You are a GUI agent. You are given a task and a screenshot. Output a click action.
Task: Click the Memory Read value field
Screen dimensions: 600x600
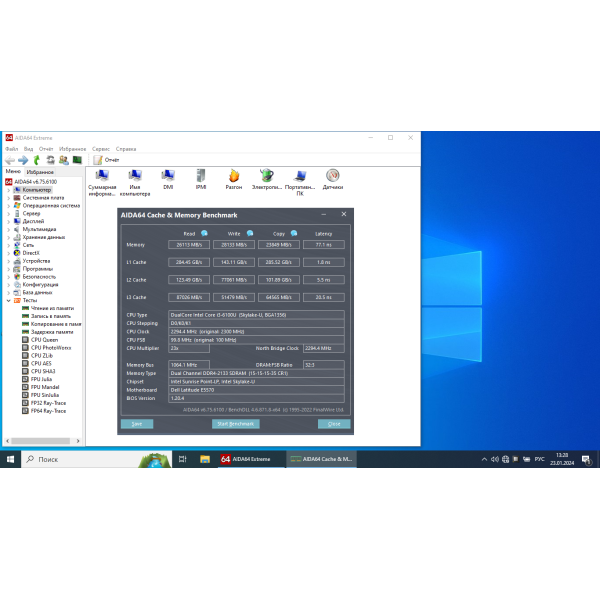[x=189, y=245]
